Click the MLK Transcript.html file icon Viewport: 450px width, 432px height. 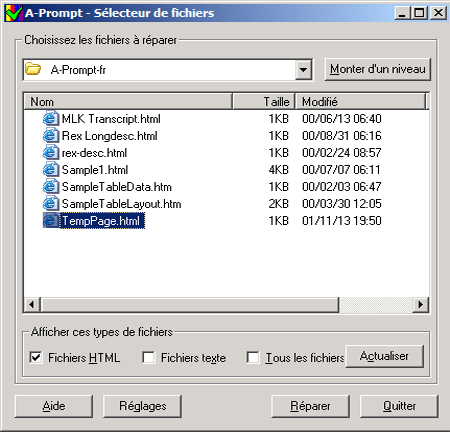tap(51, 119)
